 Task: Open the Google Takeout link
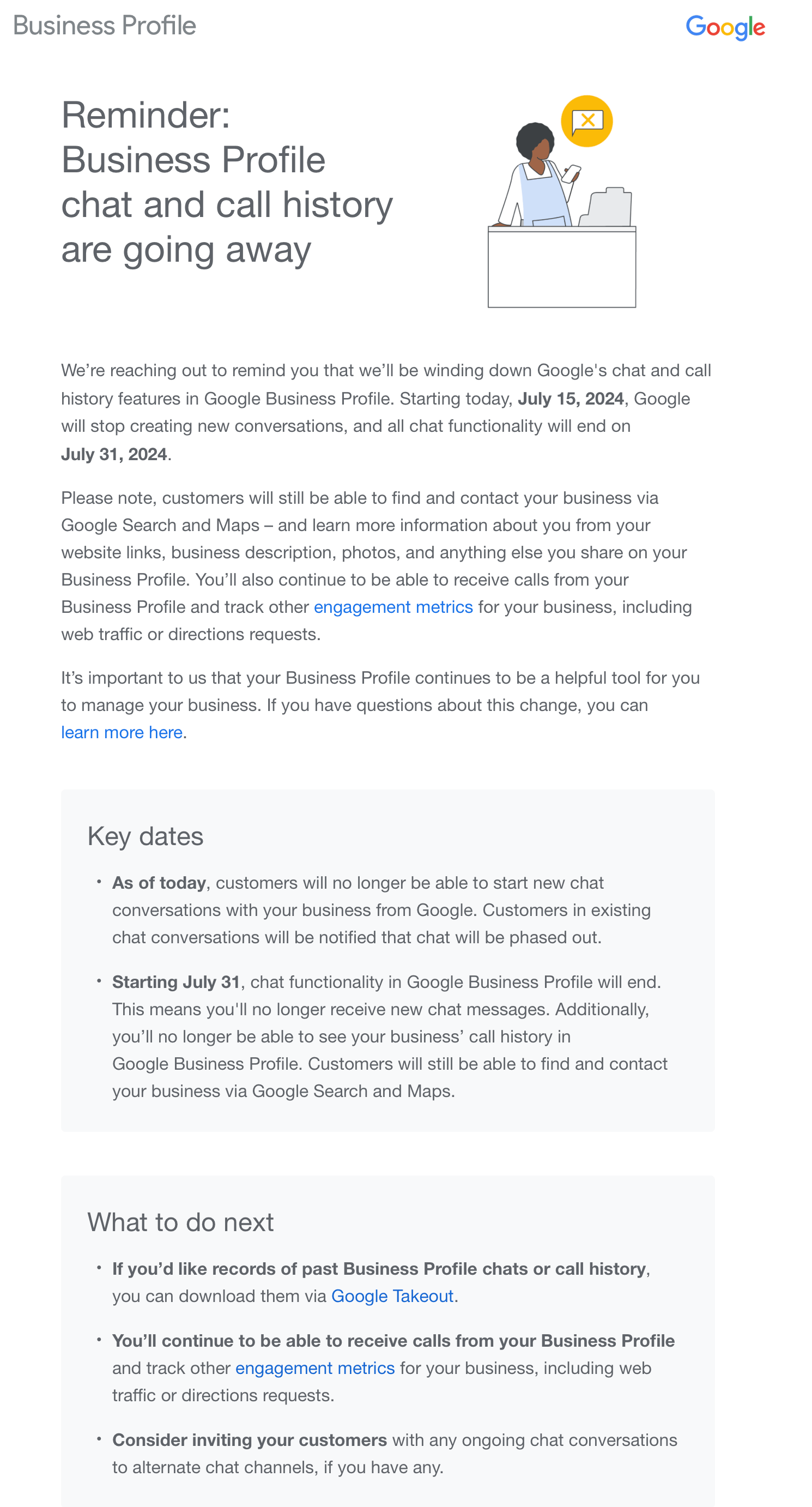[392, 1296]
